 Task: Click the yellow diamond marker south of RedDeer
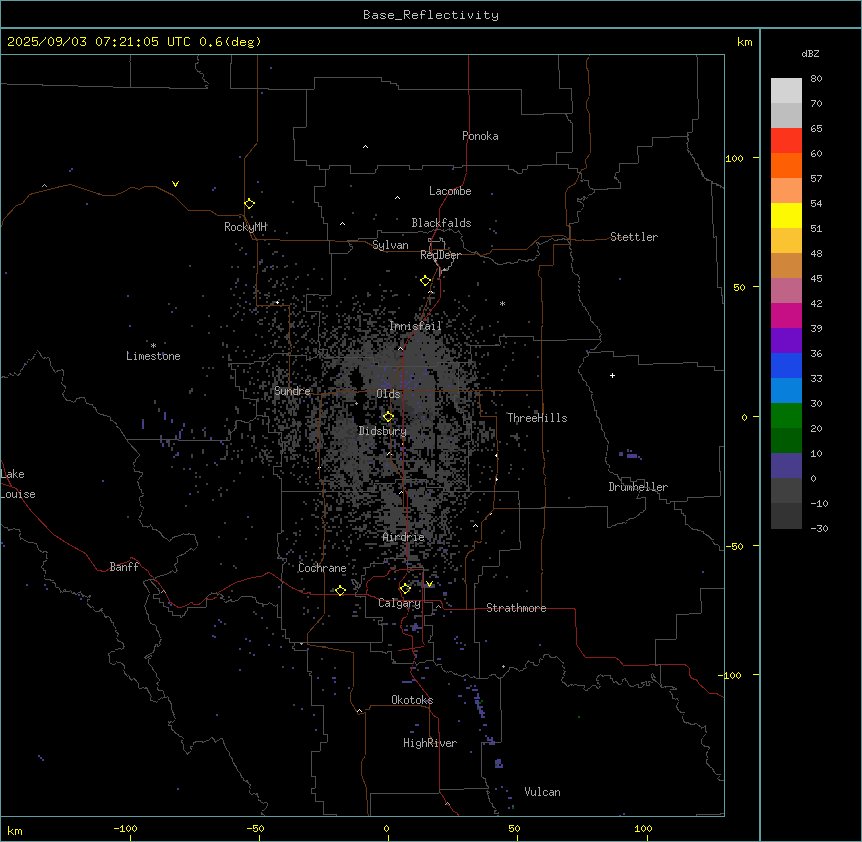click(425, 280)
